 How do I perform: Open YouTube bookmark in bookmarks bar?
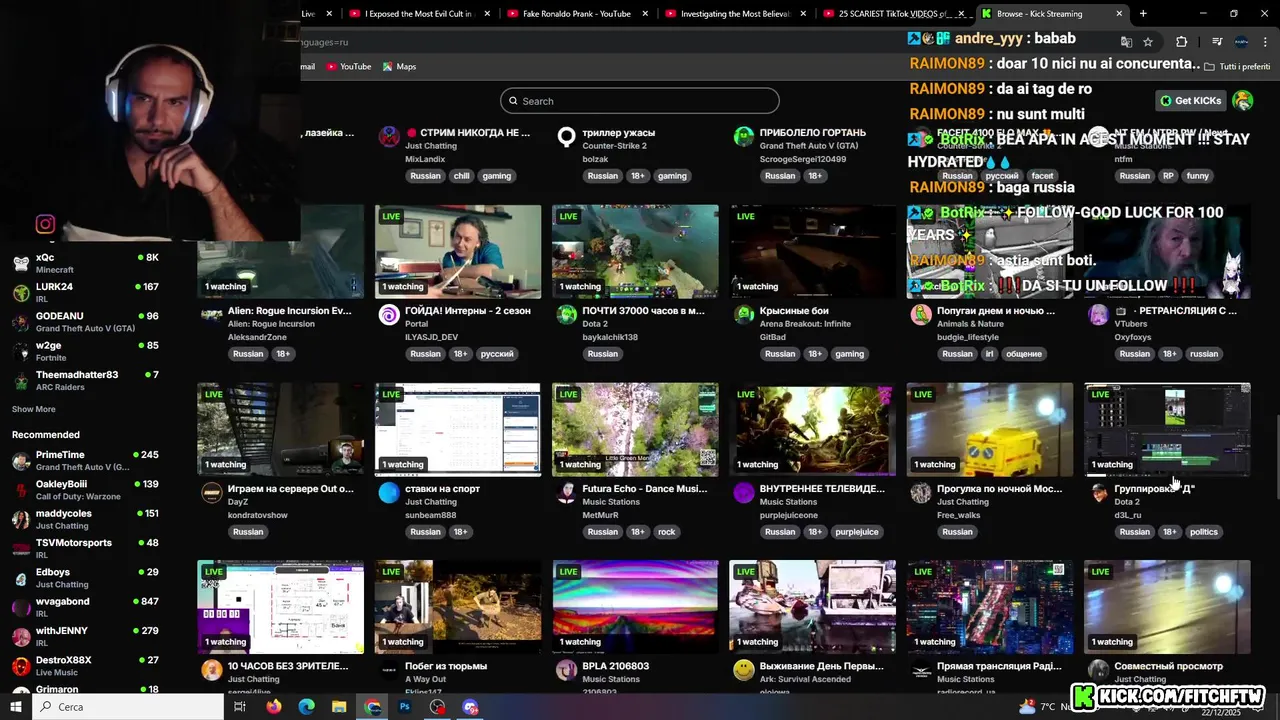(x=348, y=66)
